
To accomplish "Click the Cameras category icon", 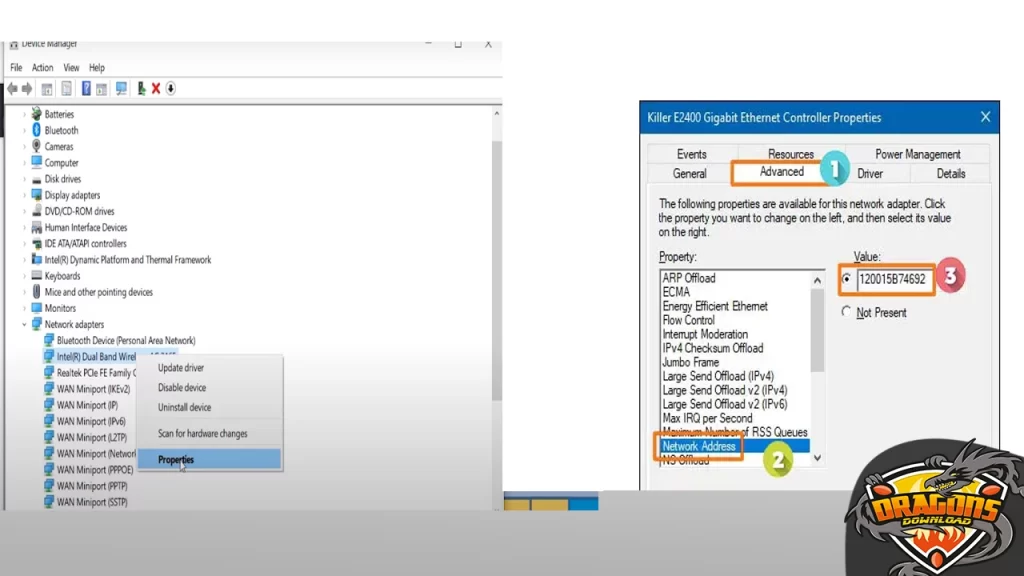I will point(37,146).
